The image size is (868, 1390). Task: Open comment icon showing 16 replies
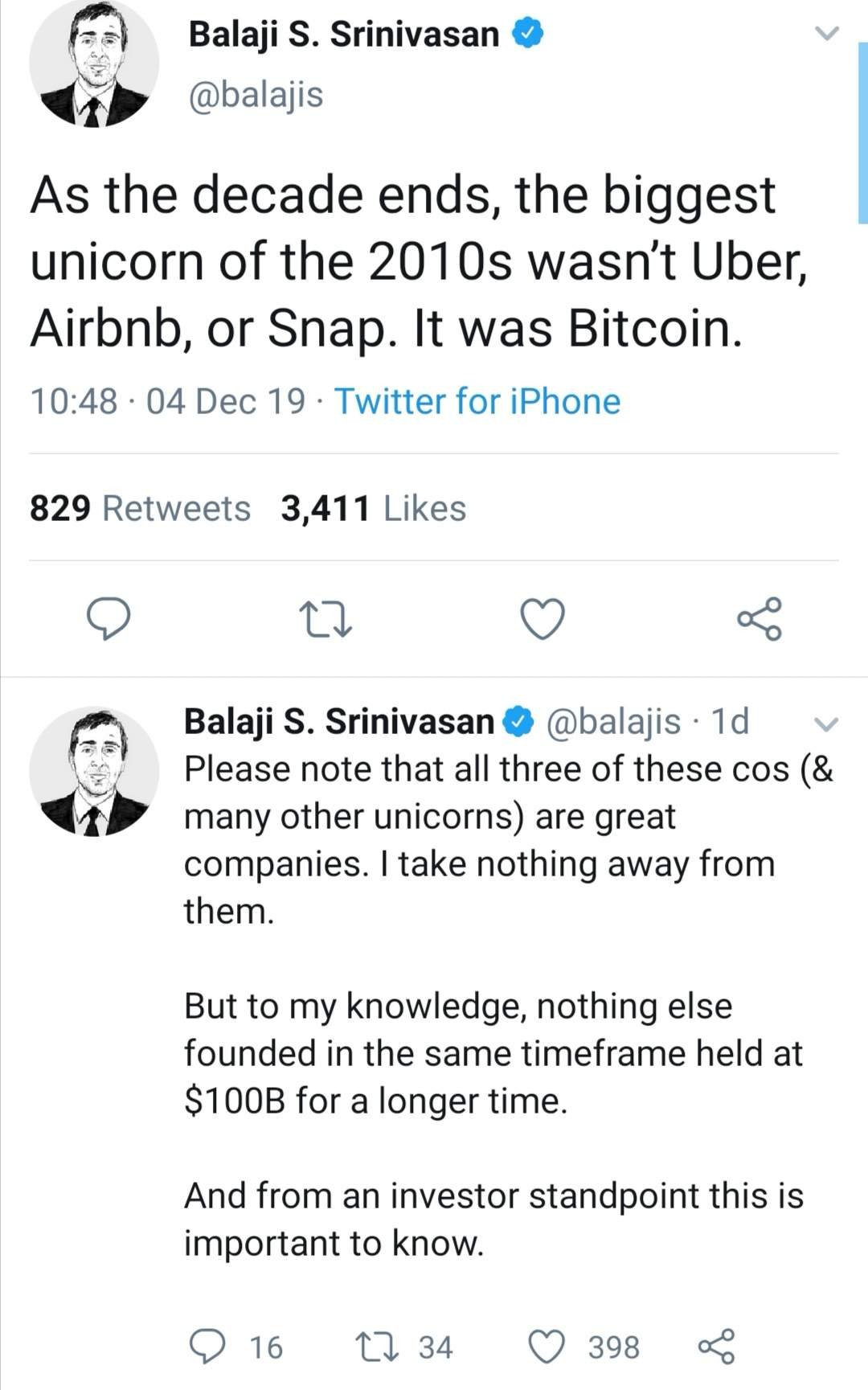[x=236, y=1347]
